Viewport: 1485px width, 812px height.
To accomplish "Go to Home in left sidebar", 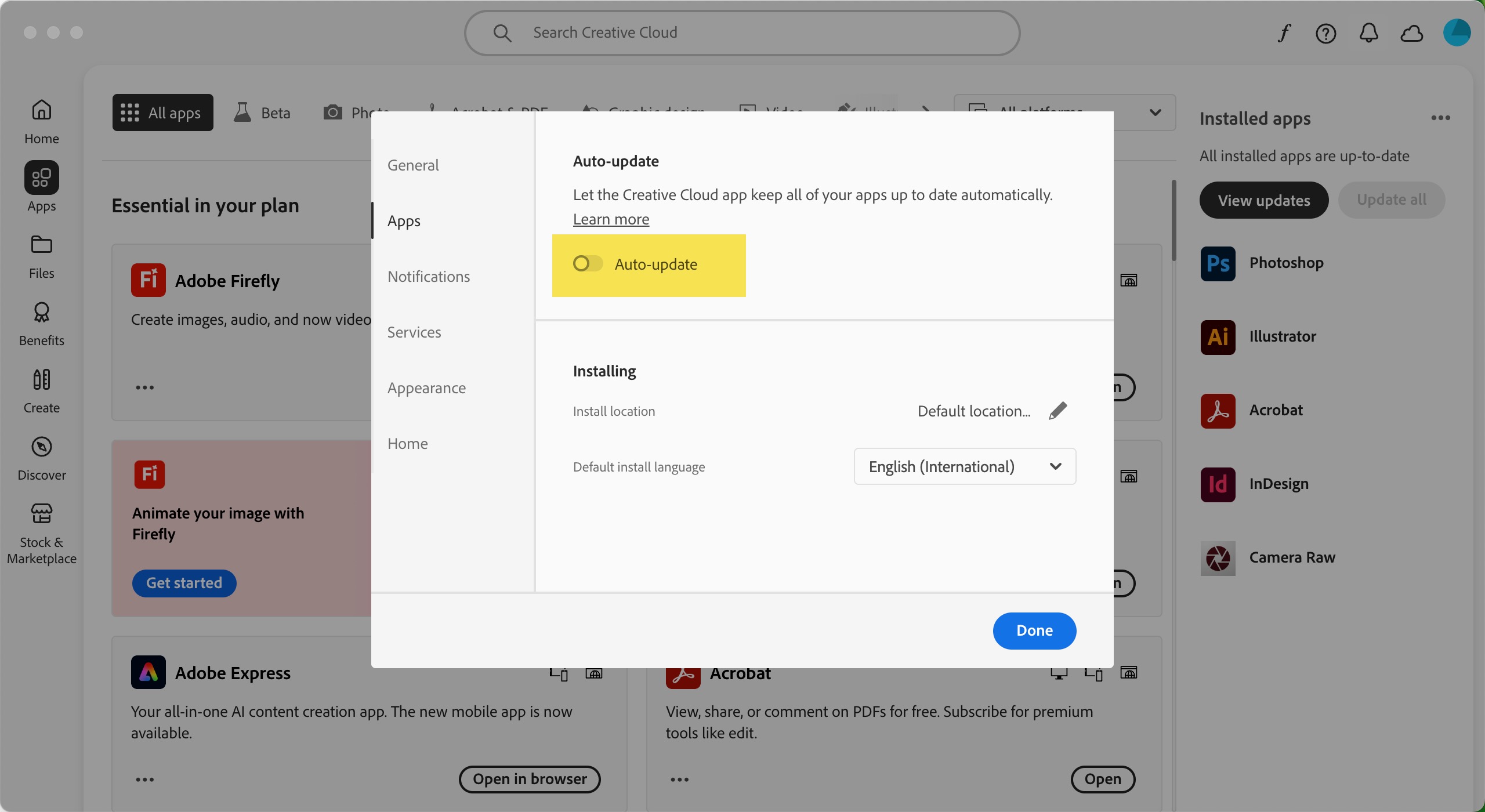I will pos(41,122).
